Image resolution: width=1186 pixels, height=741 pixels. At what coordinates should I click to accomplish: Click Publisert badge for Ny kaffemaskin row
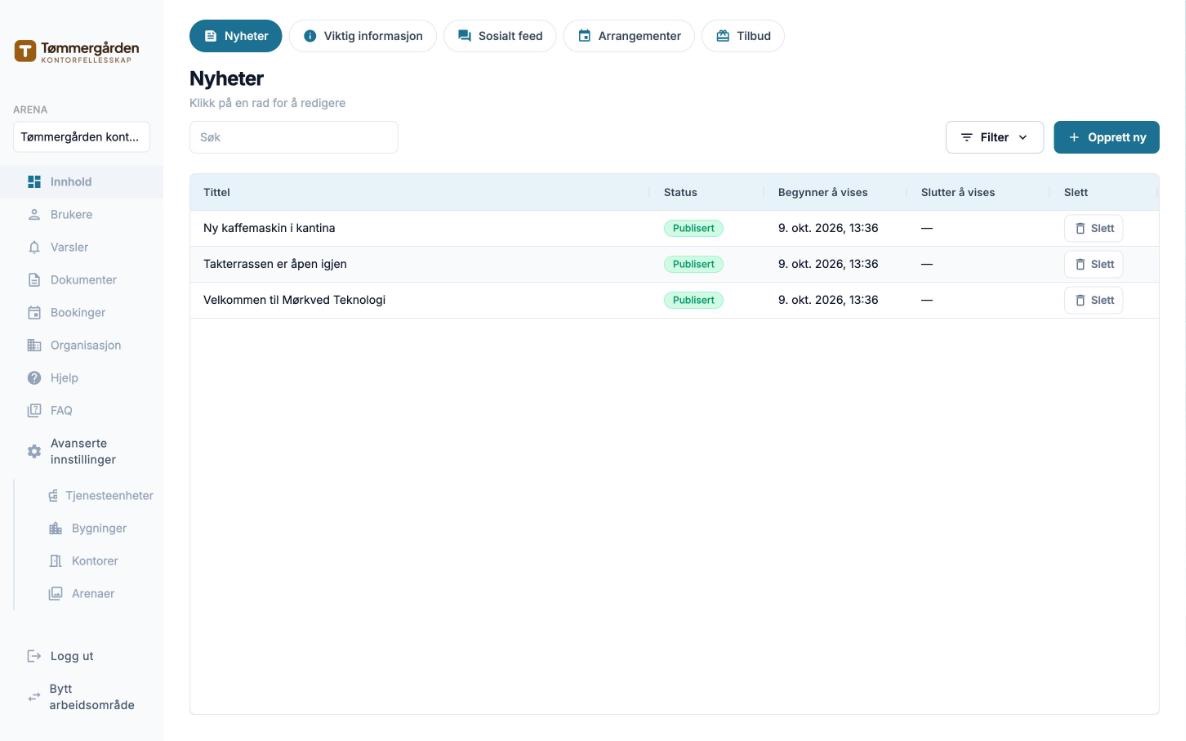coord(694,228)
